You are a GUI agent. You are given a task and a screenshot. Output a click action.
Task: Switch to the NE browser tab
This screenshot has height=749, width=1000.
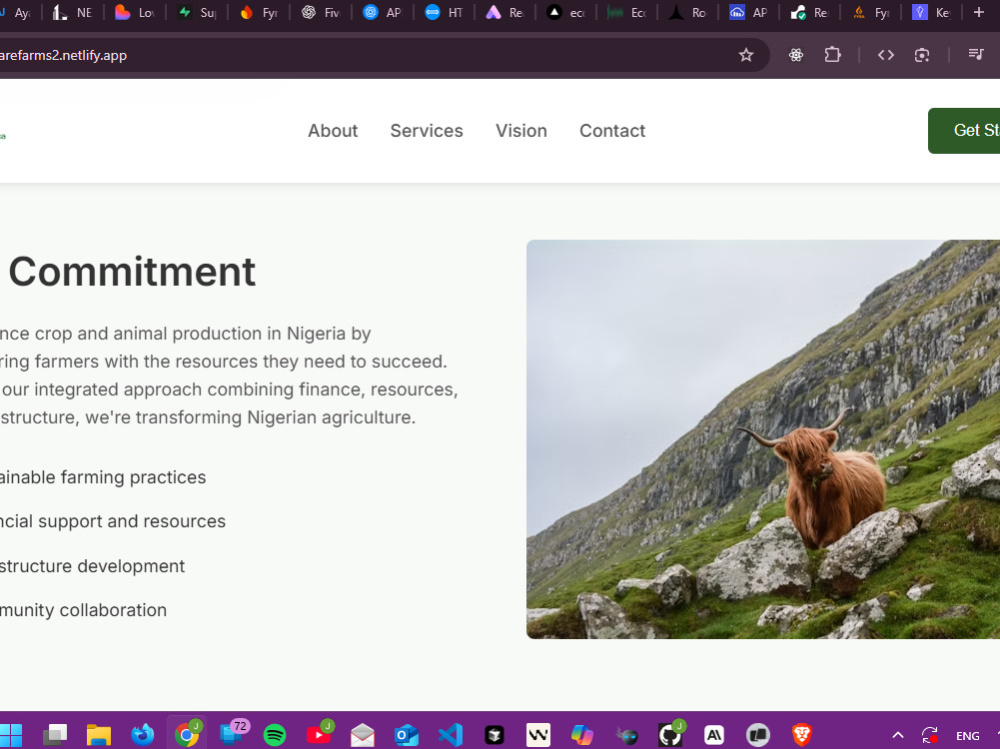[x=71, y=12]
